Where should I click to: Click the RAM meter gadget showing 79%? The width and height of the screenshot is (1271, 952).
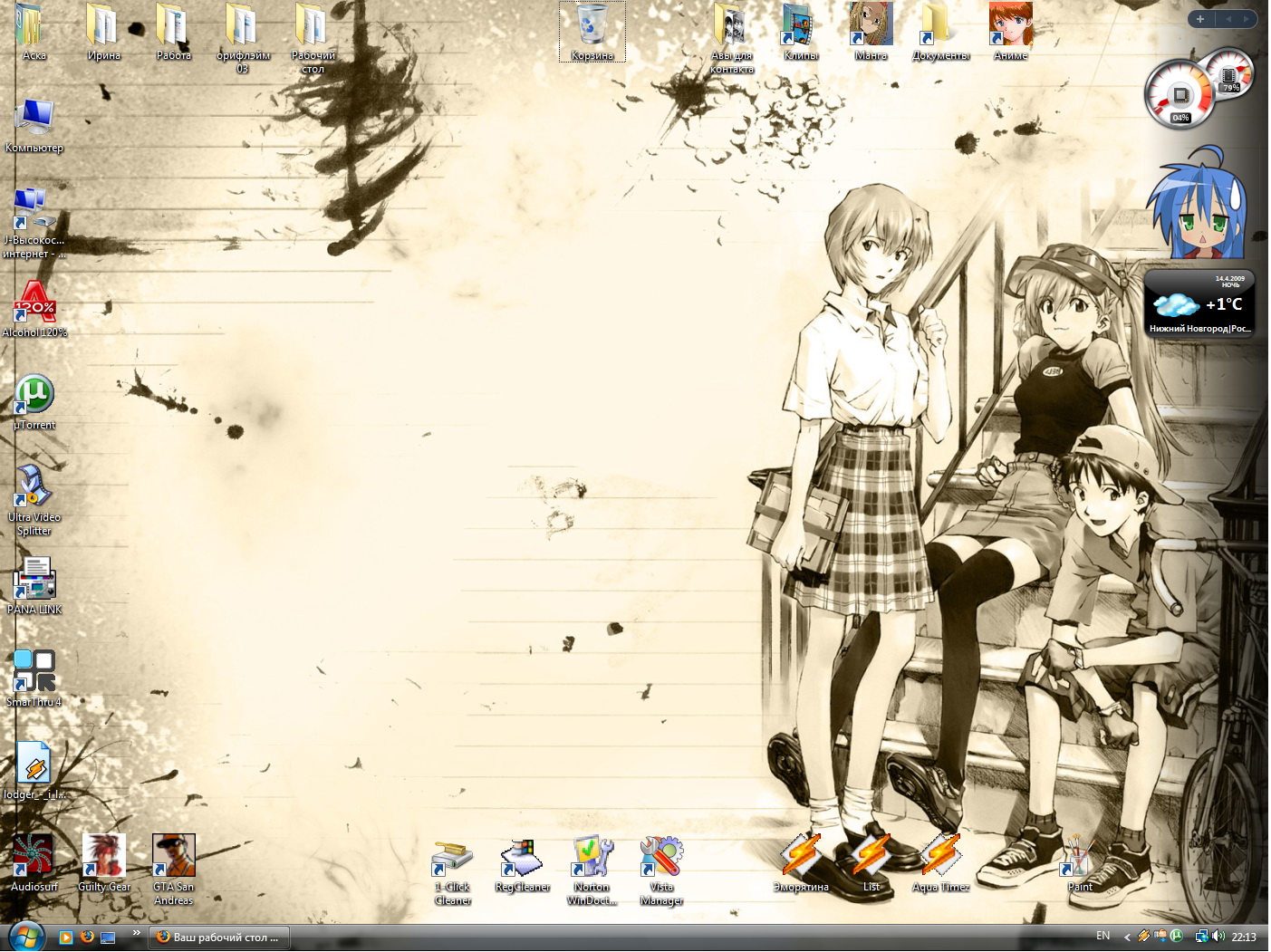click(x=1230, y=72)
